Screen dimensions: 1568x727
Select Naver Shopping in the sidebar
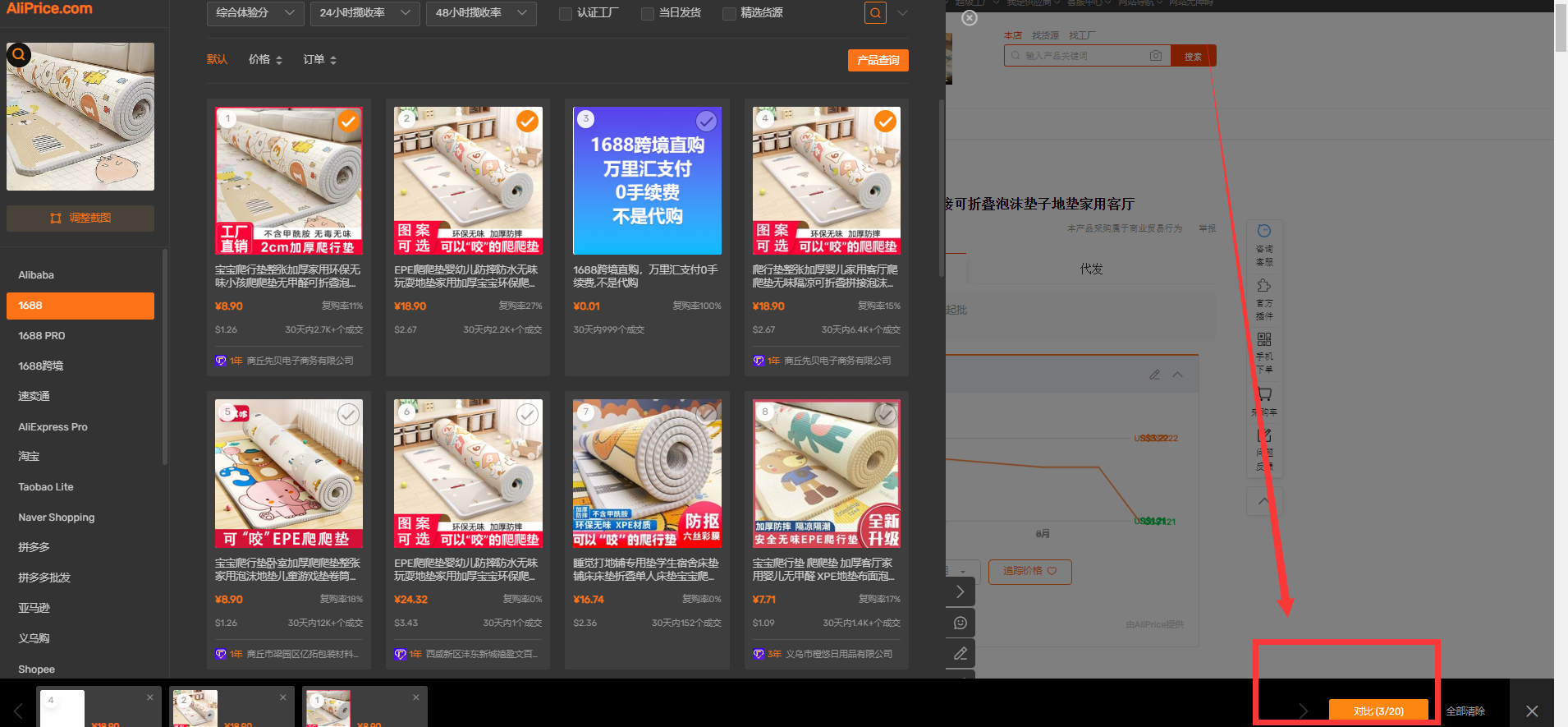pos(80,518)
